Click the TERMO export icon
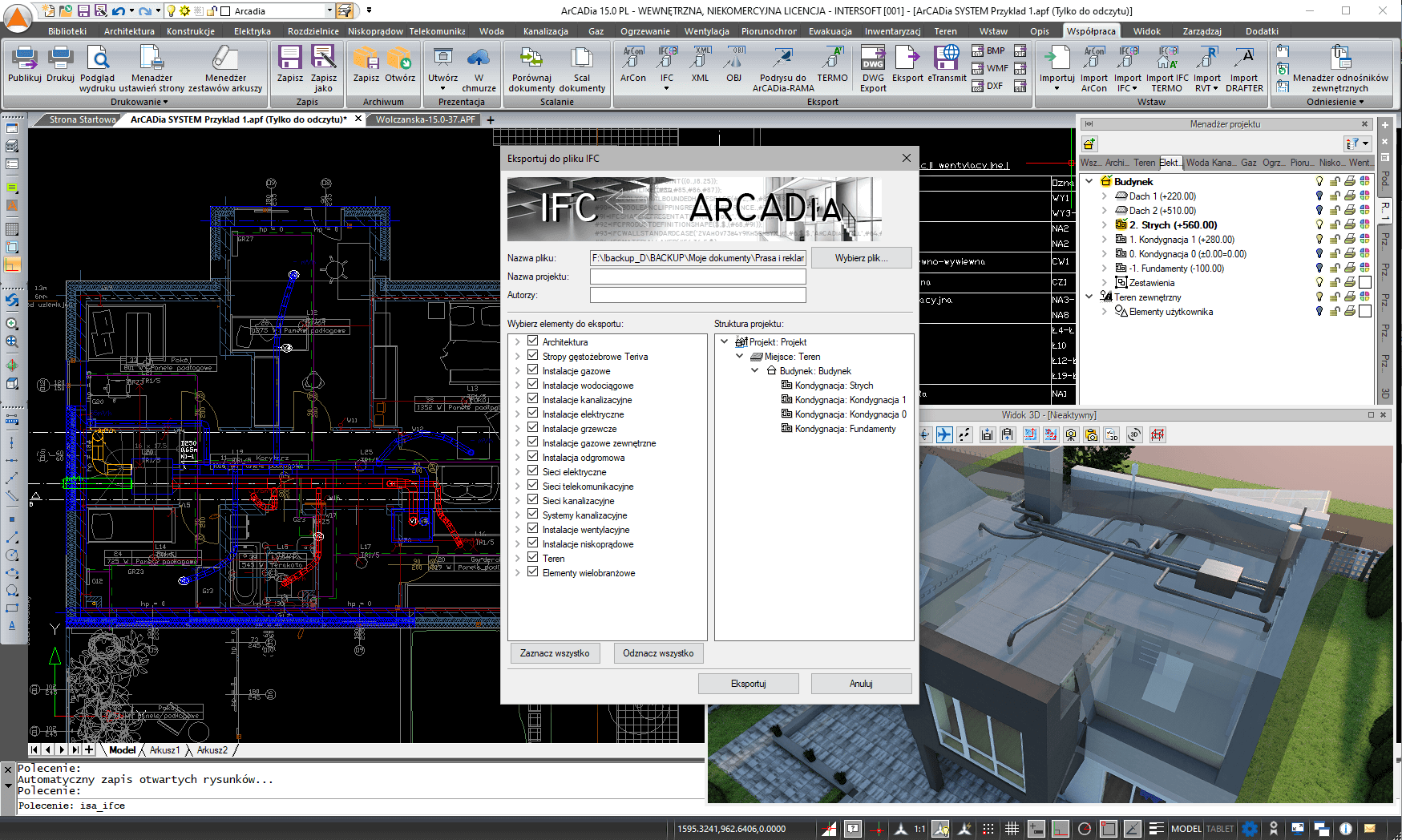 [832, 63]
